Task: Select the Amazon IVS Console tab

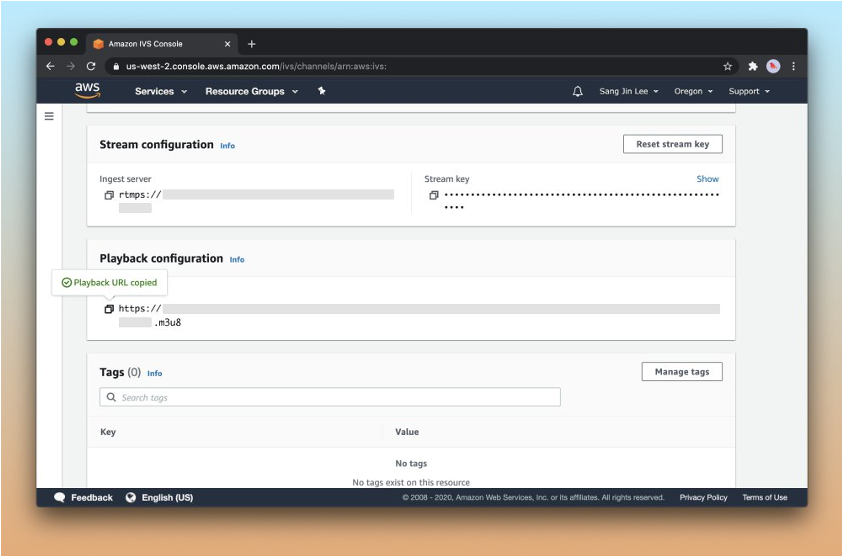Action: [x=161, y=44]
